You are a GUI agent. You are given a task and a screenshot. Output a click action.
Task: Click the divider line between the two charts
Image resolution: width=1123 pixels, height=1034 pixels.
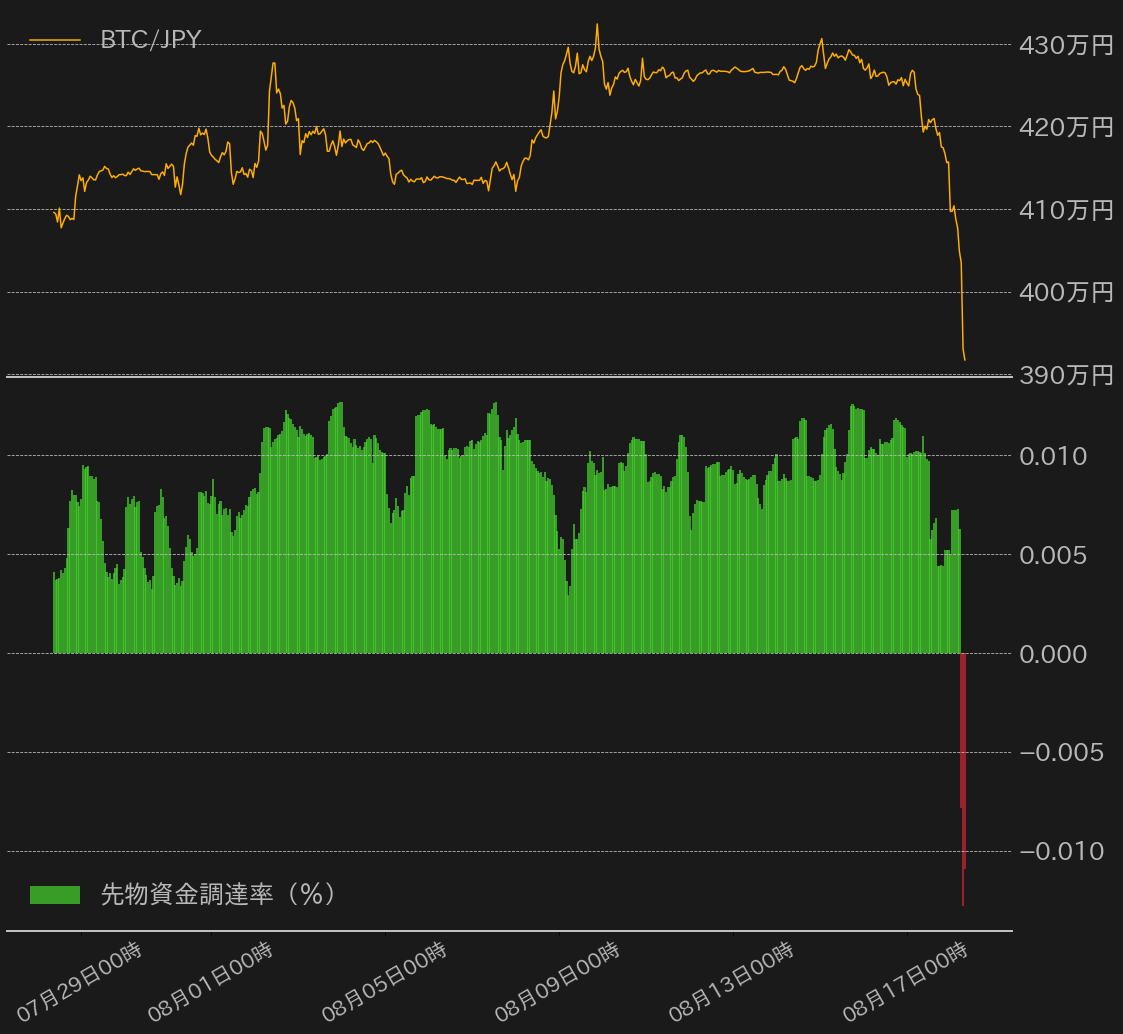pos(500,378)
